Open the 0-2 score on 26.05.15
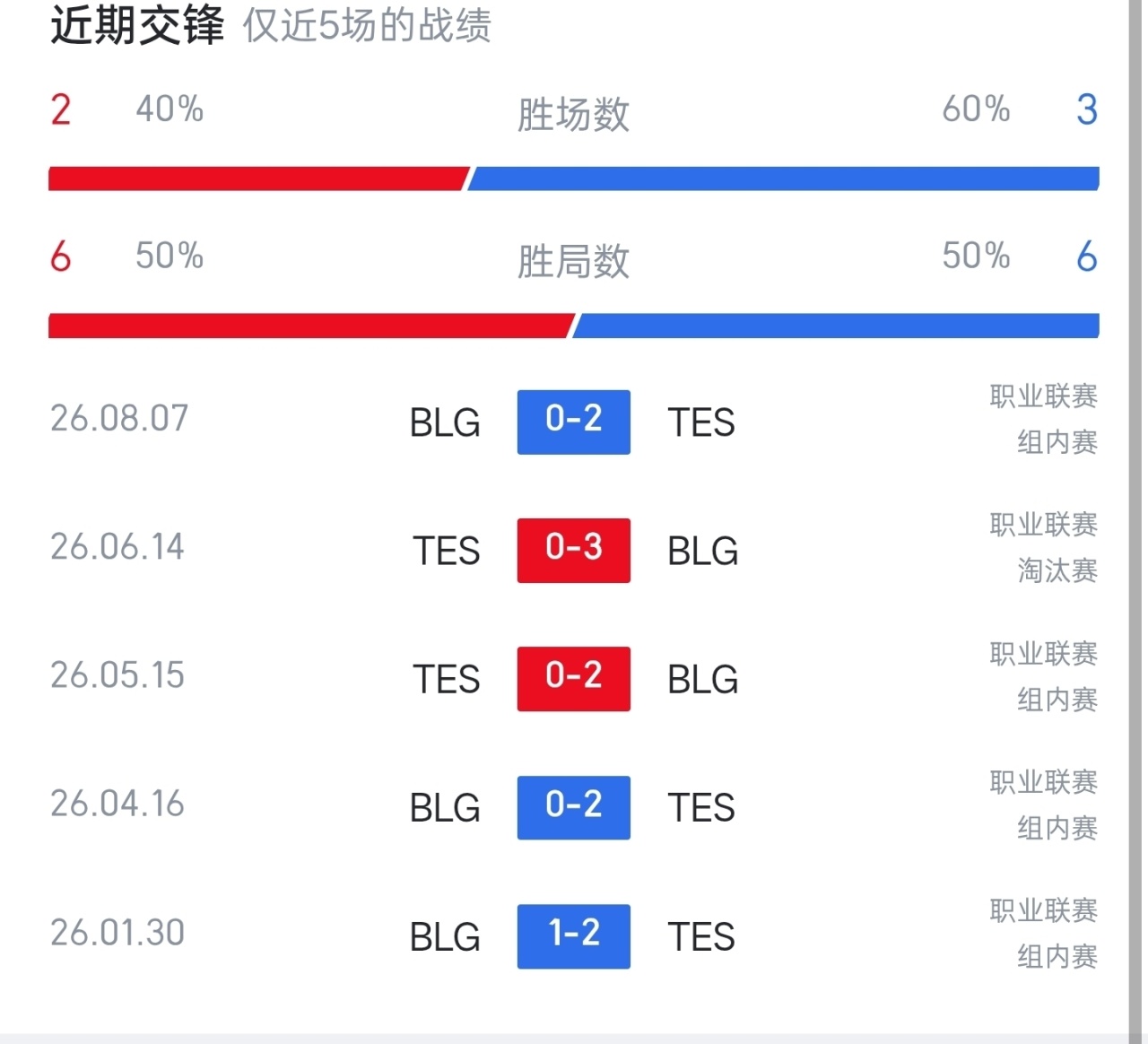The width and height of the screenshot is (1148, 1044). [573, 679]
